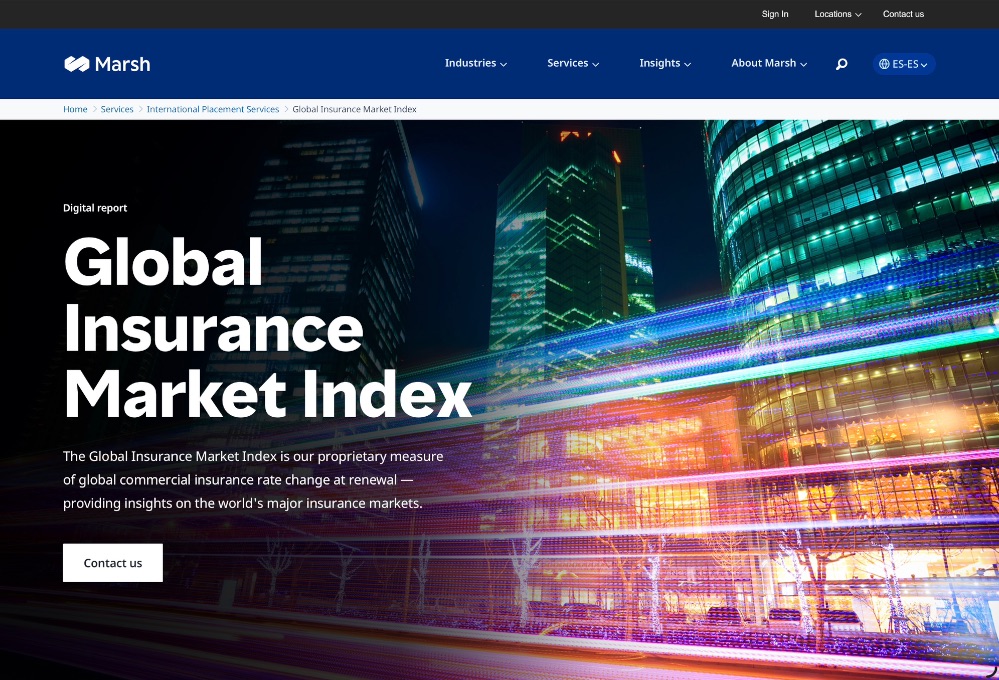Click the Global Insurance Market Index headline
Viewport: 999px width, 680px height.
pyautogui.click(x=265, y=328)
